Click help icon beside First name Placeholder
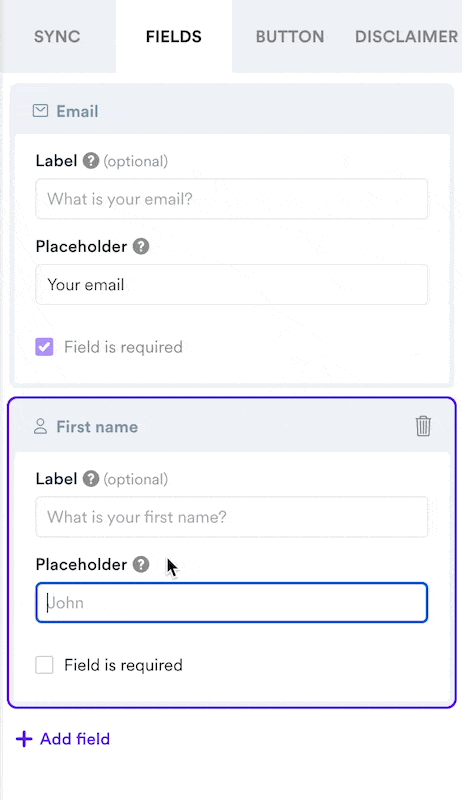 141,564
